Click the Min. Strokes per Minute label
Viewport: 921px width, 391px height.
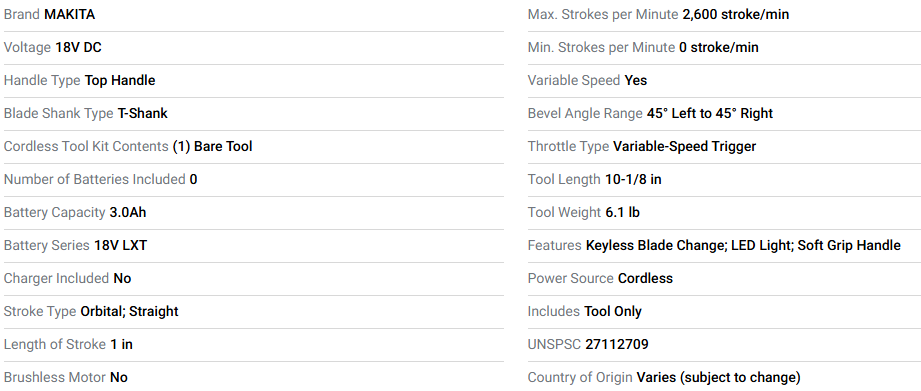tap(601, 48)
